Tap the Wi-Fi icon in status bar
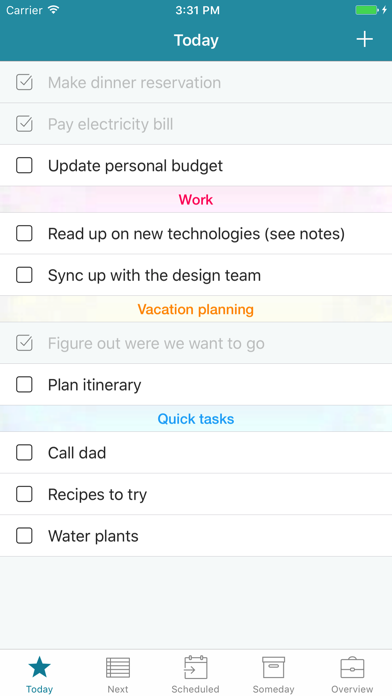 pyautogui.click(x=54, y=10)
